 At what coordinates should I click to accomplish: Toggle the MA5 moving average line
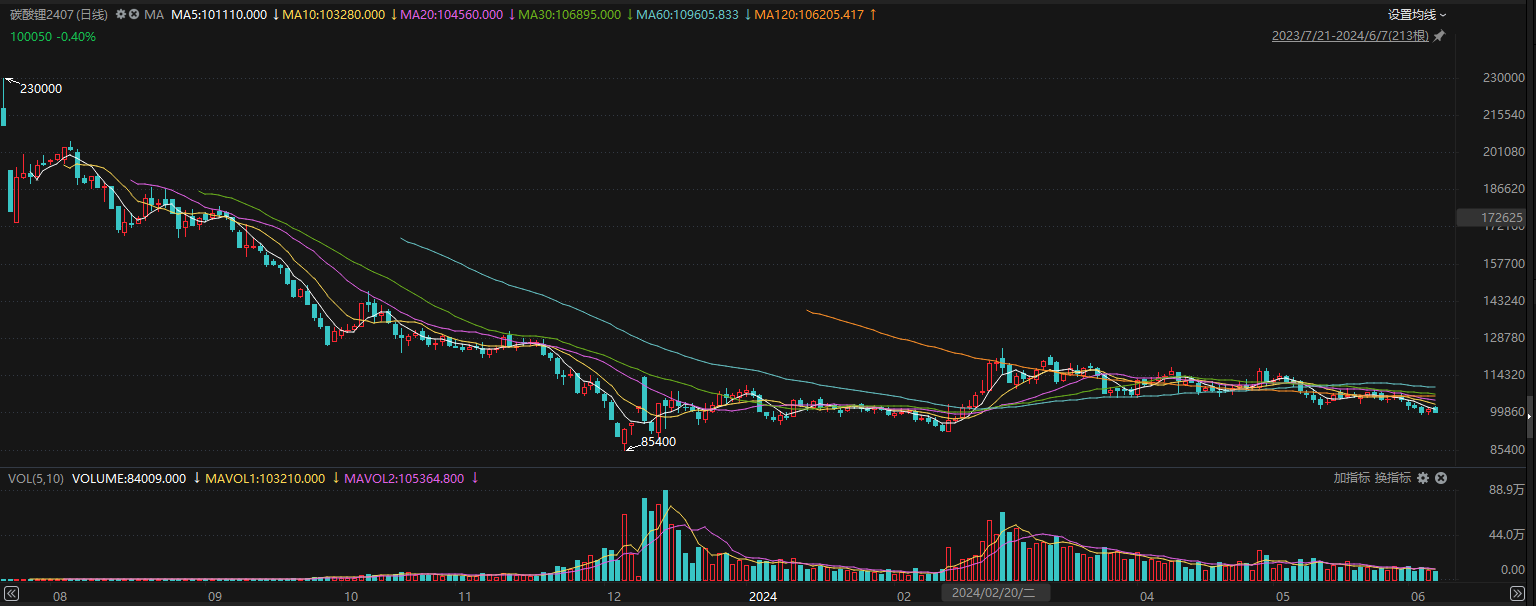[x=219, y=15]
